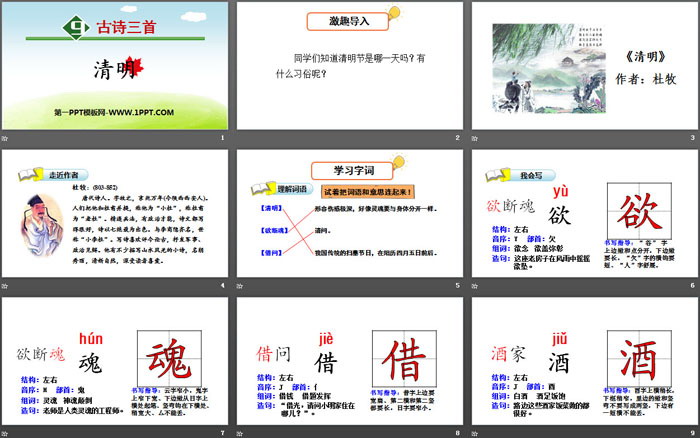Click slide number label 2
Image resolution: width=700 pixels, height=438 pixels.
click(x=457, y=138)
